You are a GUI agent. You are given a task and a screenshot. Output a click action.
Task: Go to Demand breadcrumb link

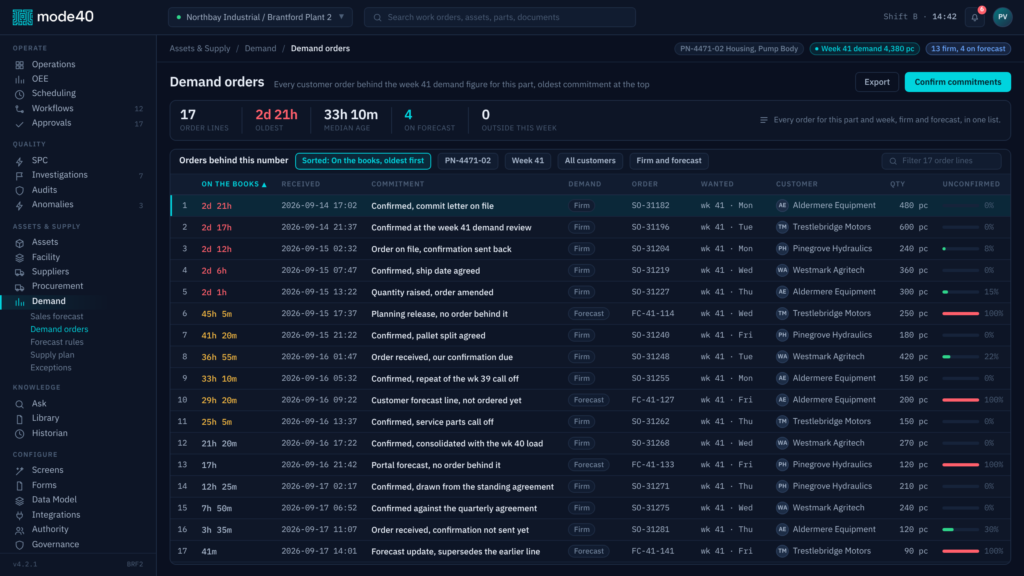point(261,48)
